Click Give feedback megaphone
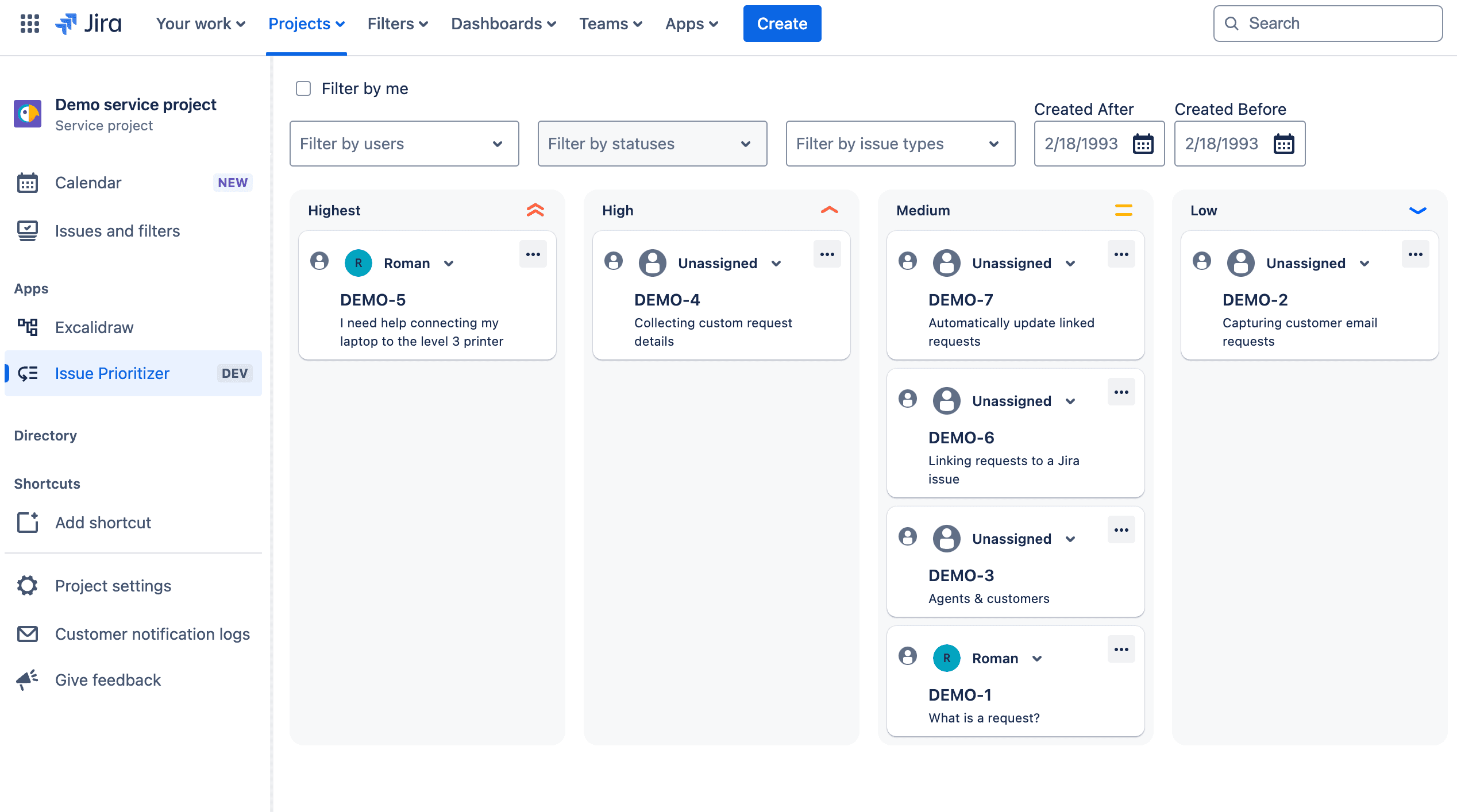Image resolution: width=1457 pixels, height=812 pixels. (28, 680)
